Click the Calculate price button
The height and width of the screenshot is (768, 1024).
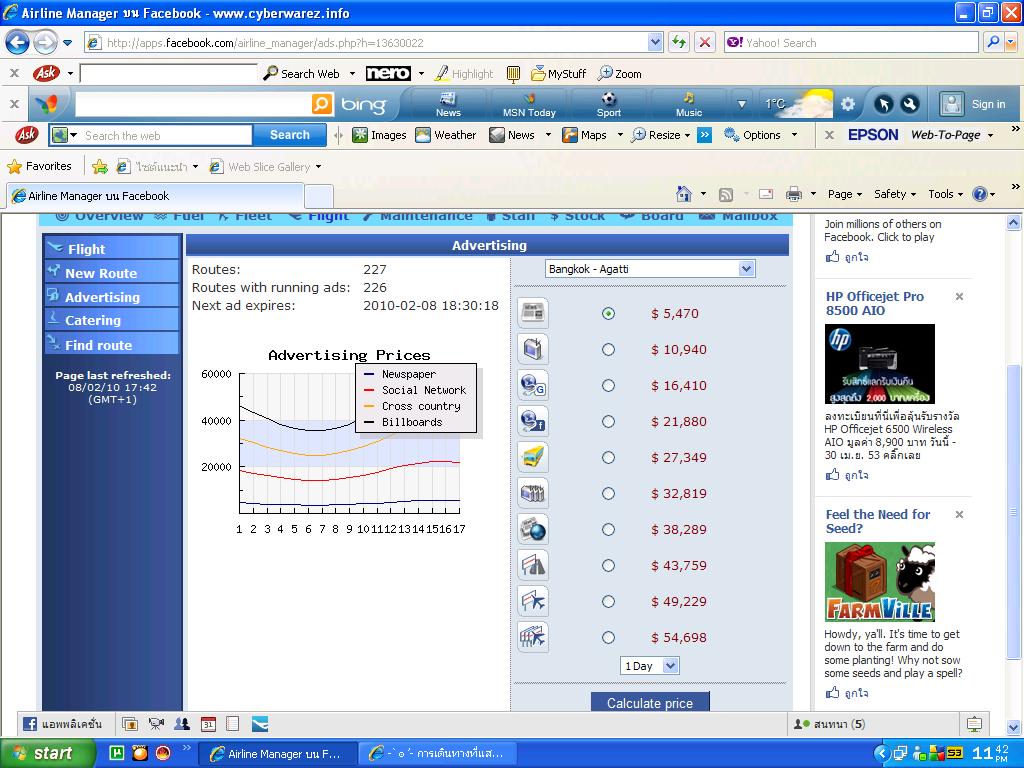tap(650, 703)
